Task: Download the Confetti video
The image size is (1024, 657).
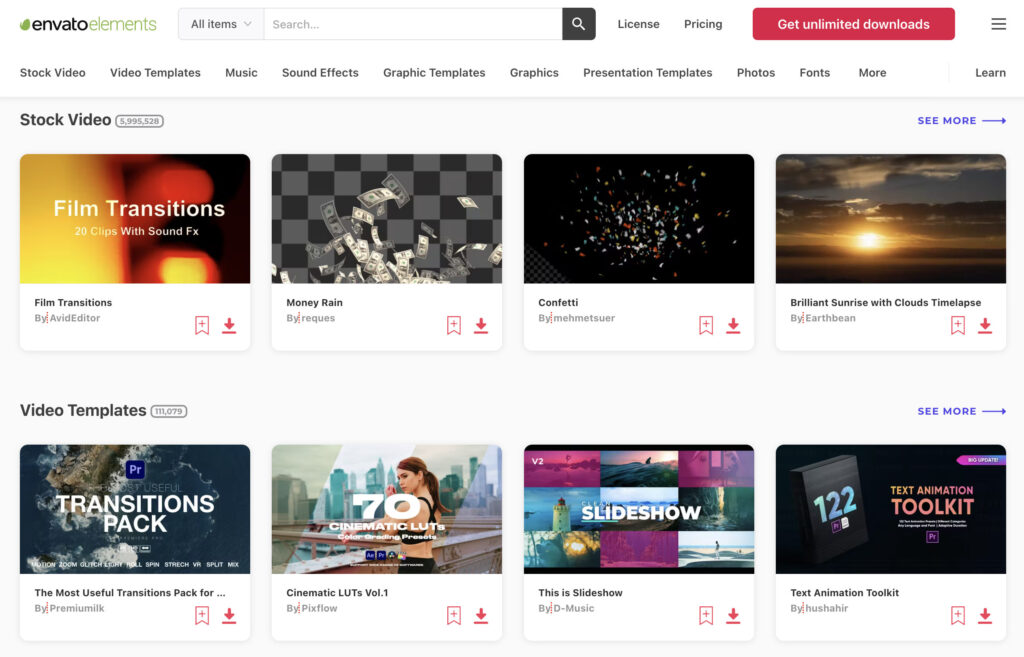Action: pos(733,325)
